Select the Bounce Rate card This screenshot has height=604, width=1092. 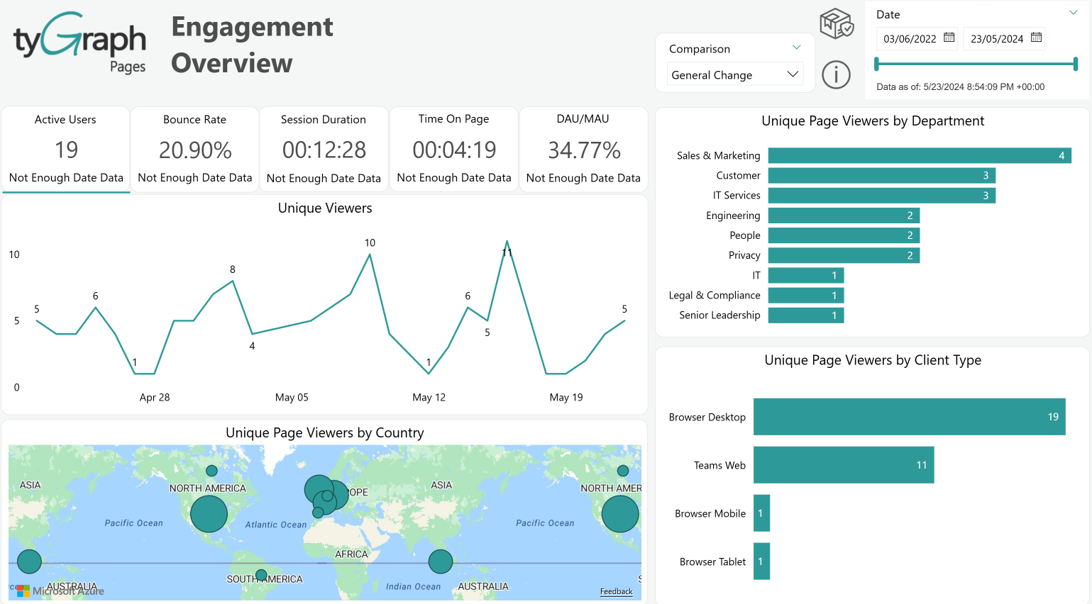194,149
